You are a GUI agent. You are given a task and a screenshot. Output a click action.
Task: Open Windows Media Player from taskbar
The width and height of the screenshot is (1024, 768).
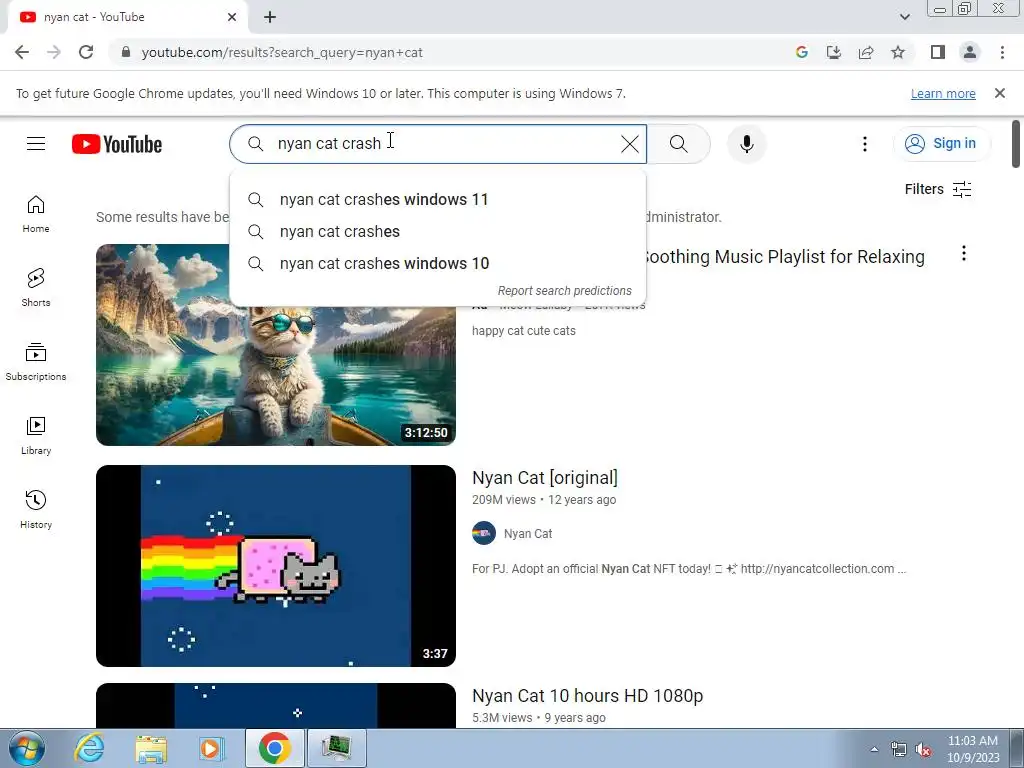[x=212, y=748]
